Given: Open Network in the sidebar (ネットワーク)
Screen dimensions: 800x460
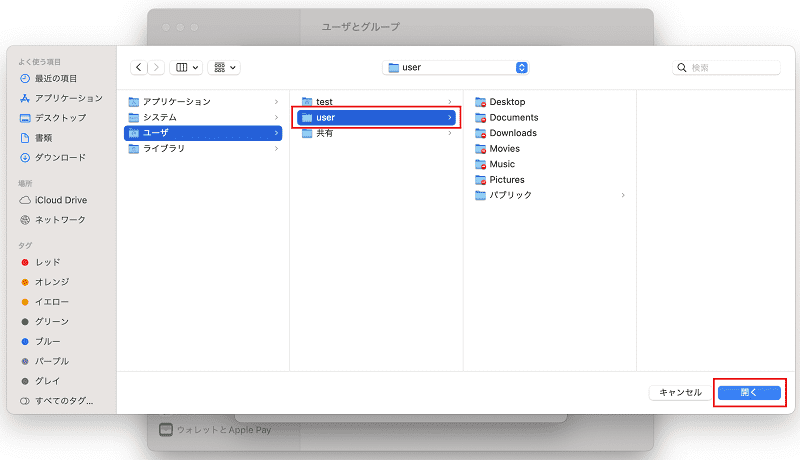Looking at the screenshot, I should 53,220.
